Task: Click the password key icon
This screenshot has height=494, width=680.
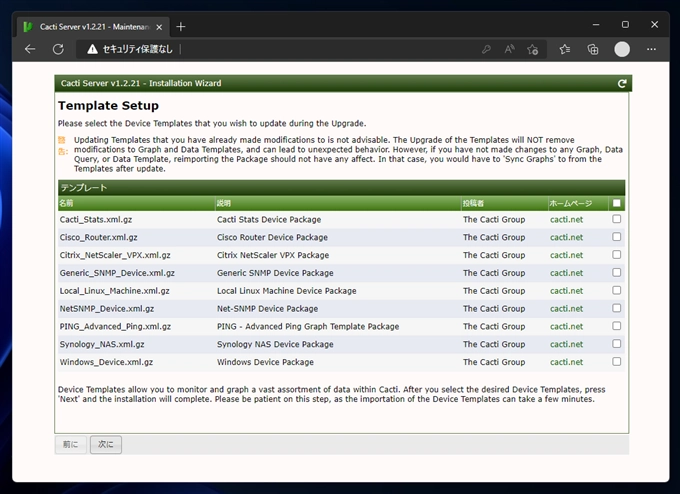Action: coord(486,49)
